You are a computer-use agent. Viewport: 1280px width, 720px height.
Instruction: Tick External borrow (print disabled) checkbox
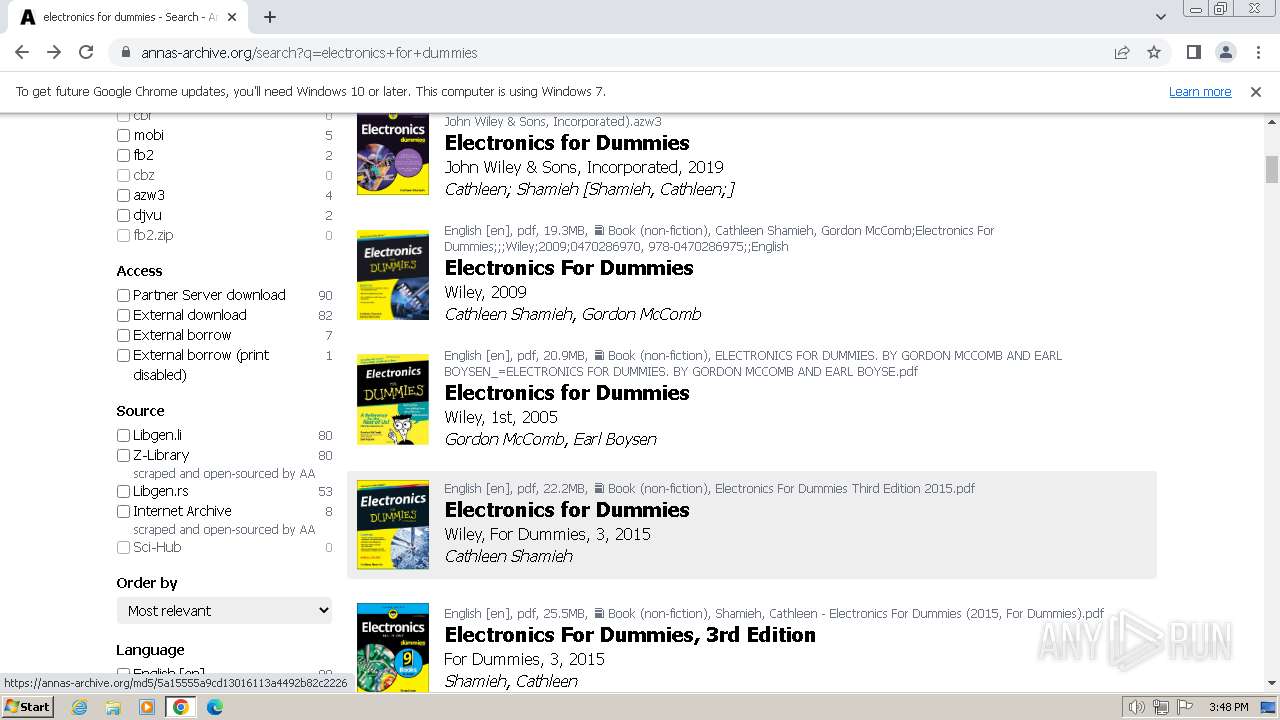click(x=123, y=355)
